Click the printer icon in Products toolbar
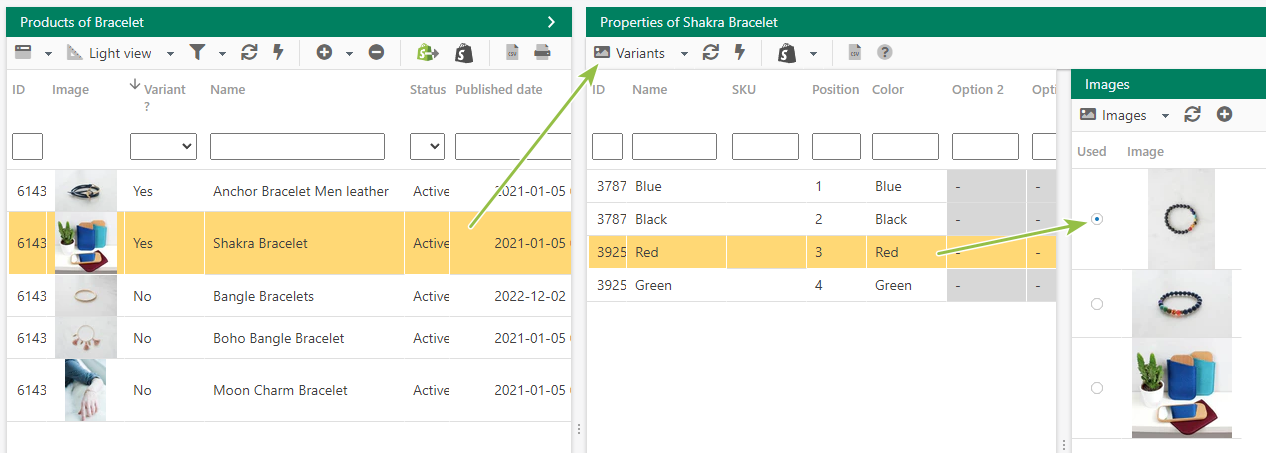This screenshot has width=1266, height=453. [x=541, y=52]
